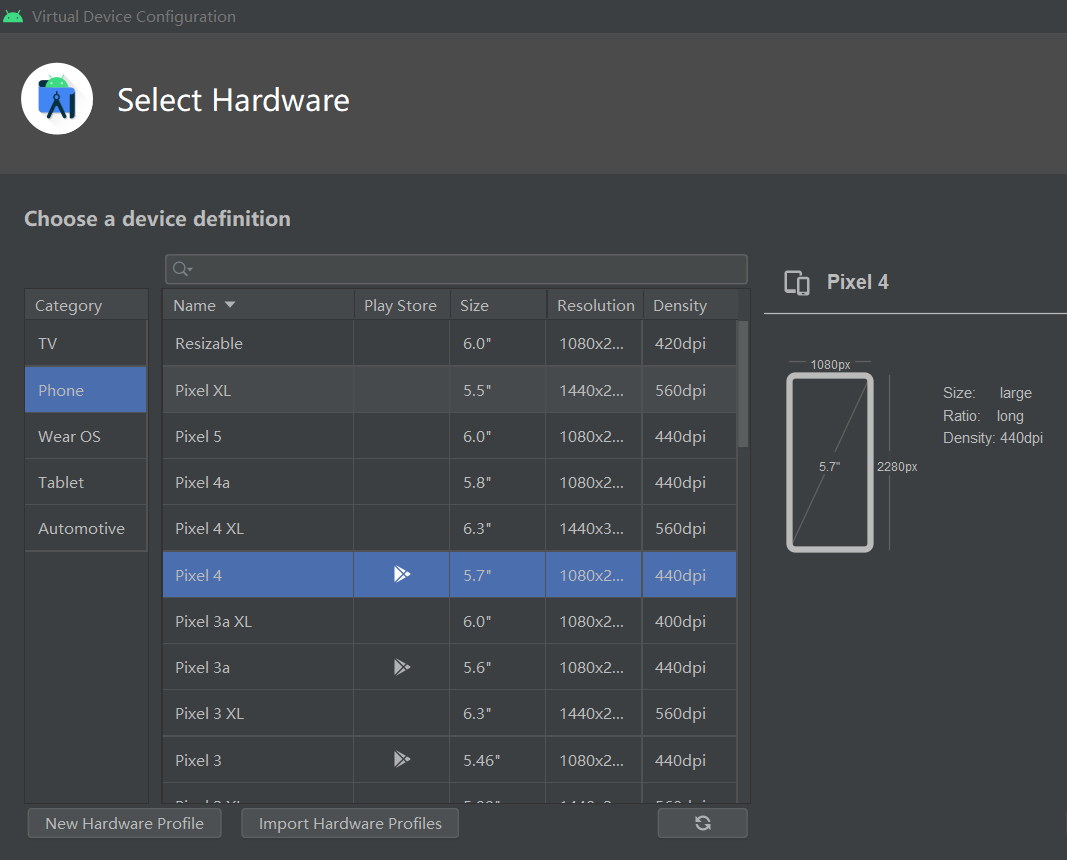
Task: Click the 400dpi density cell
Action: coord(689,621)
